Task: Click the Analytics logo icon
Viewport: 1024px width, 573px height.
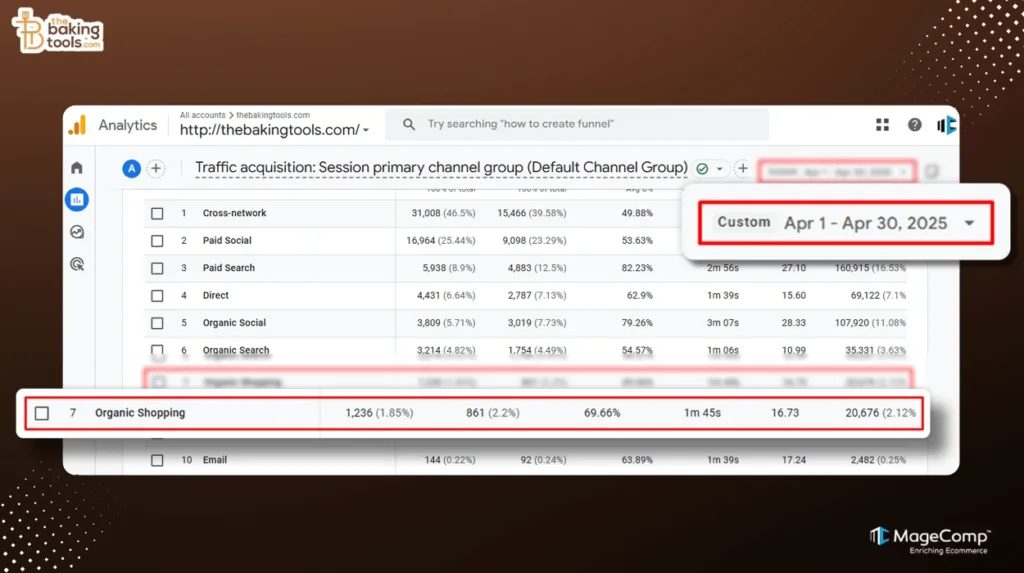Action: [77, 125]
